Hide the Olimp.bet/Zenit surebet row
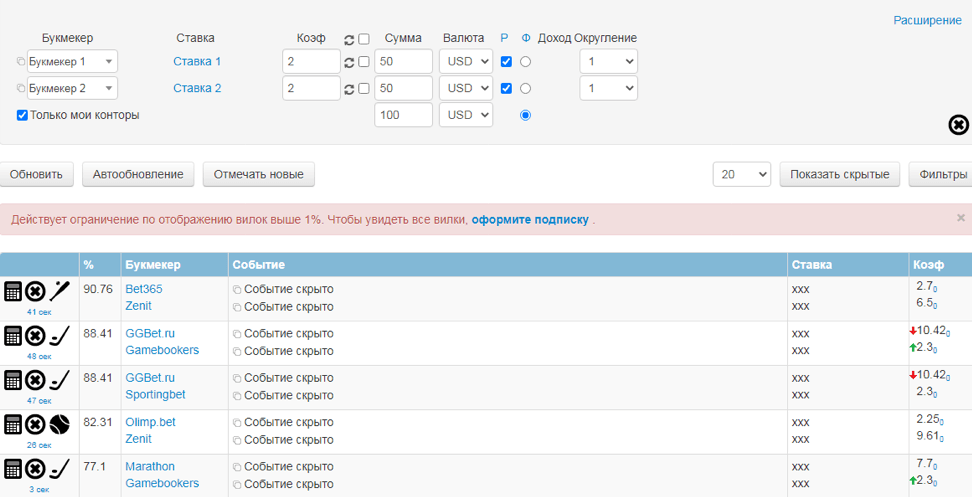Screen dimensions: 972x497 (x=35, y=424)
